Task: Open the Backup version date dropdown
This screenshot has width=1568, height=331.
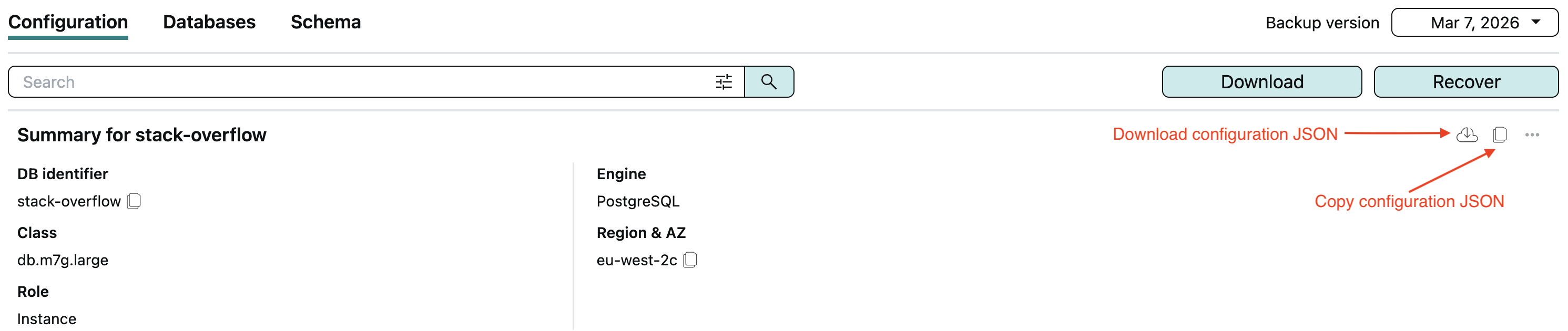Action: 1474,23
